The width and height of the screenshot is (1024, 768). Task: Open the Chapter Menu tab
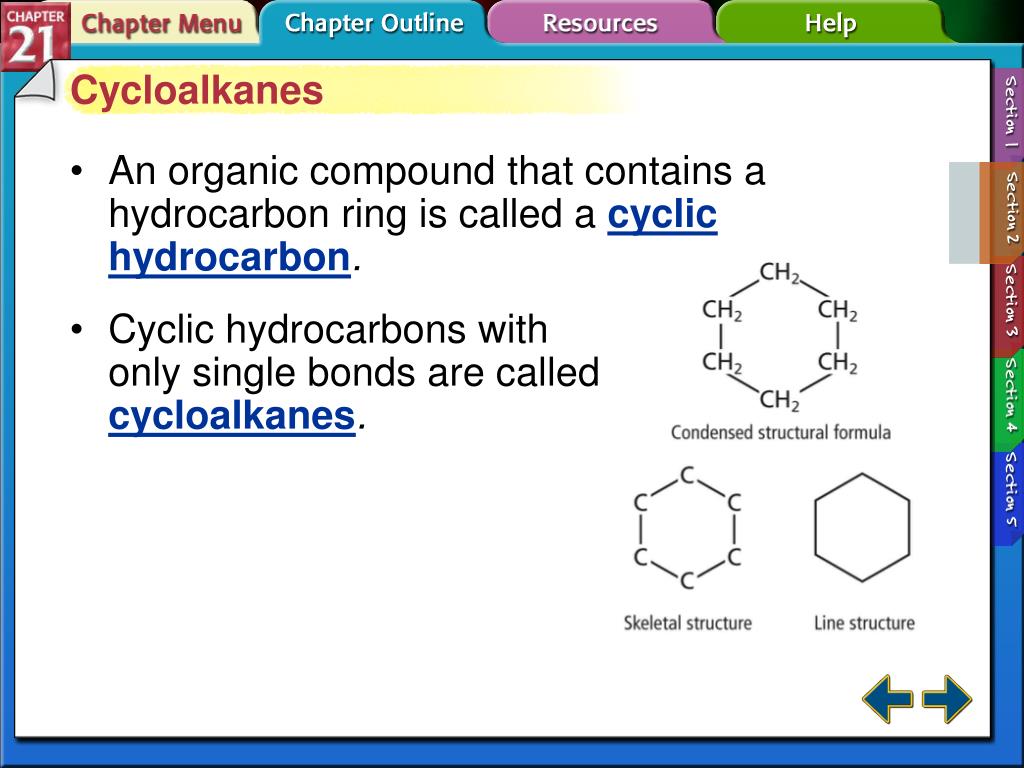pos(162,24)
